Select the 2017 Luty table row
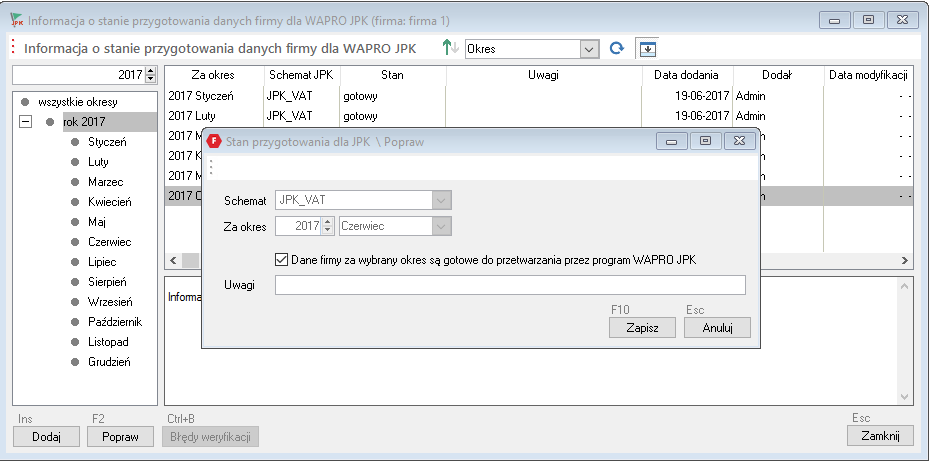The width and height of the screenshot is (929, 462). point(539,116)
